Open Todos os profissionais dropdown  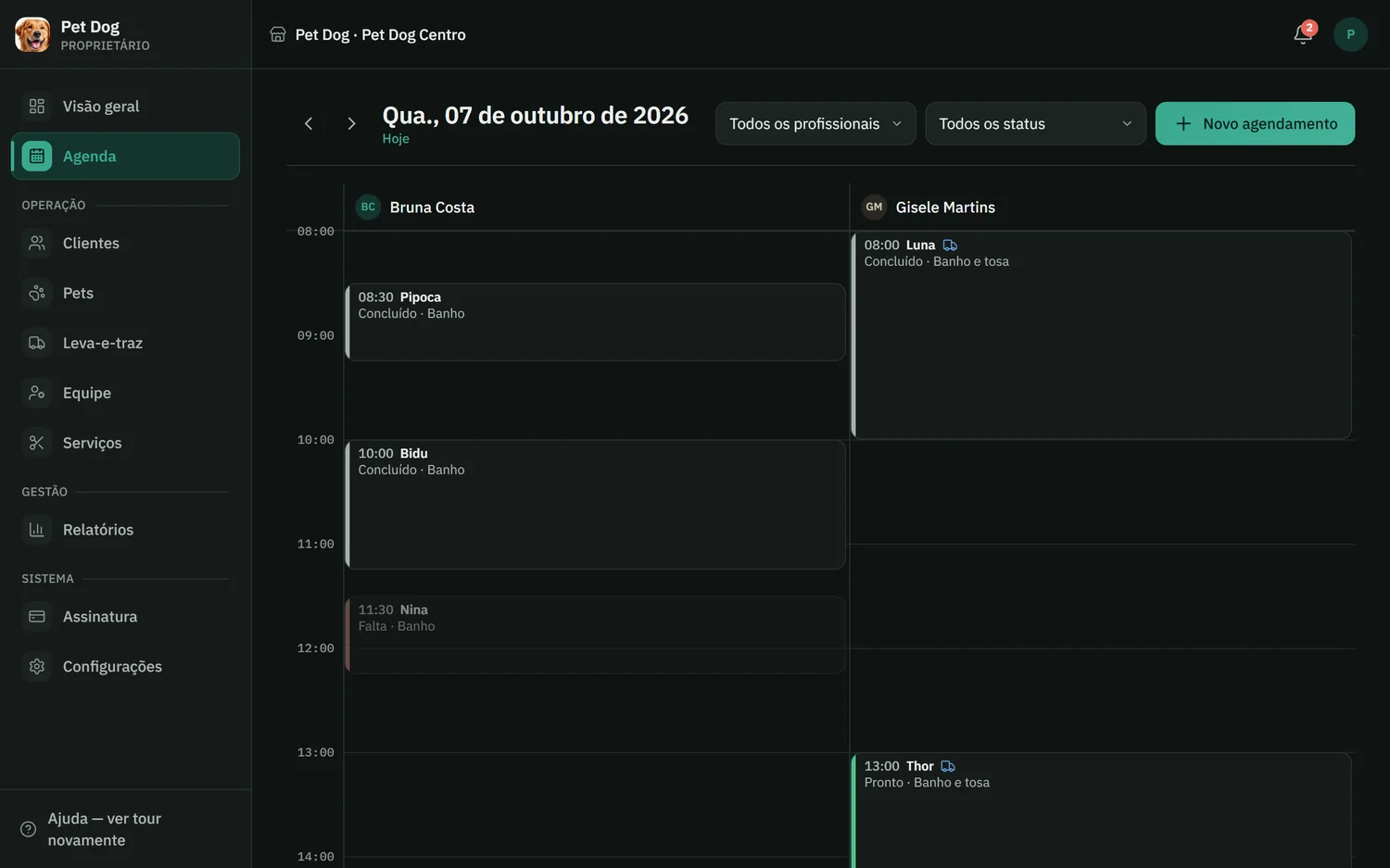click(815, 123)
